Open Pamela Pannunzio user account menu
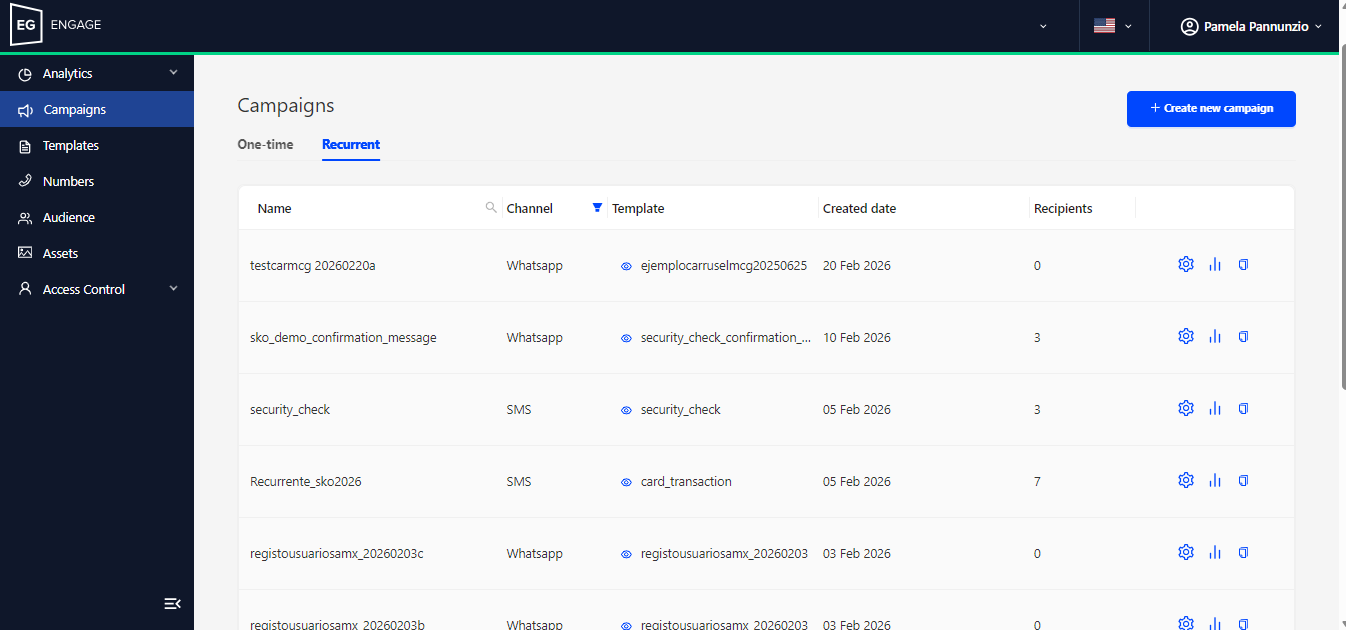The image size is (1346, 630). (x=1251, y=27)
